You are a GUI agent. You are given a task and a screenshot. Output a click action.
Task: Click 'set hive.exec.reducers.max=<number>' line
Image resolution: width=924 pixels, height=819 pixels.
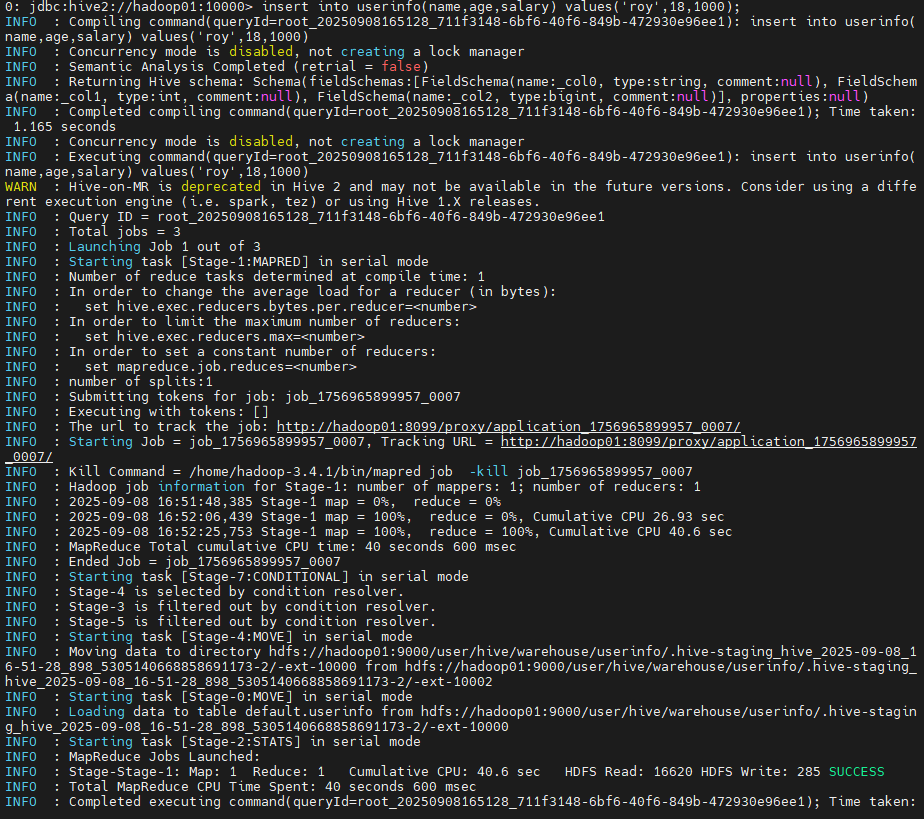coord(225,337)
